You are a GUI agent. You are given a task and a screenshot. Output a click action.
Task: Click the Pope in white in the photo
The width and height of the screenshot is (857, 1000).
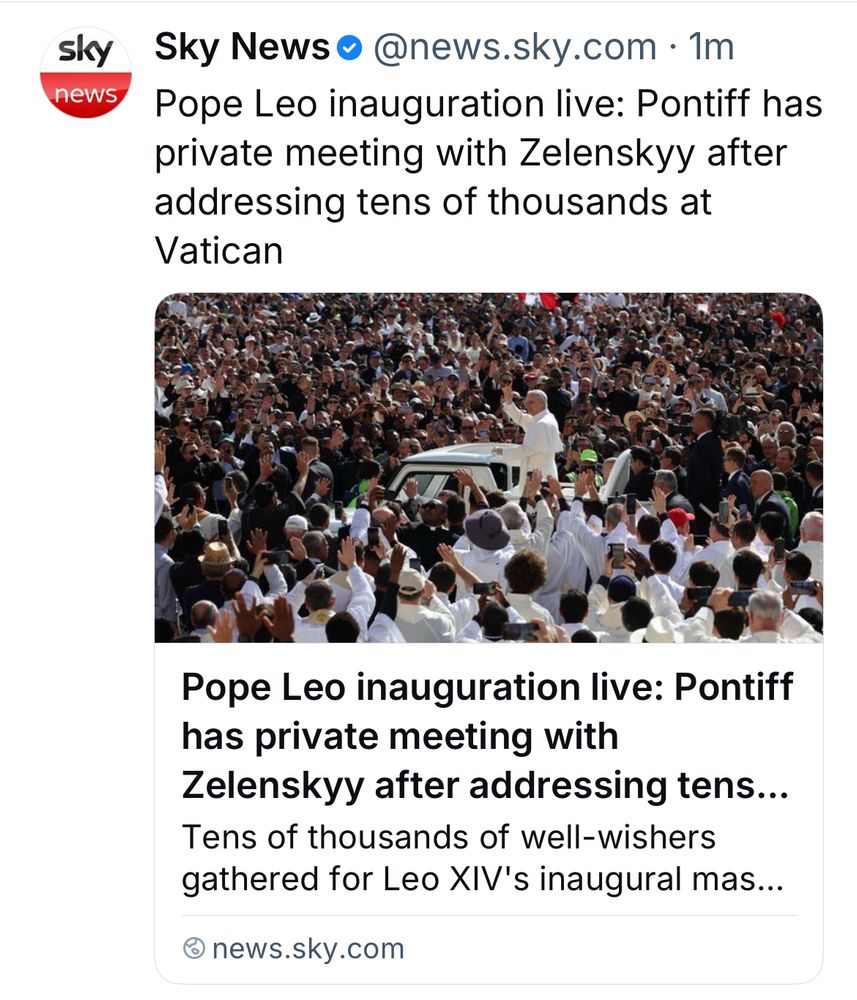[536, 434]
